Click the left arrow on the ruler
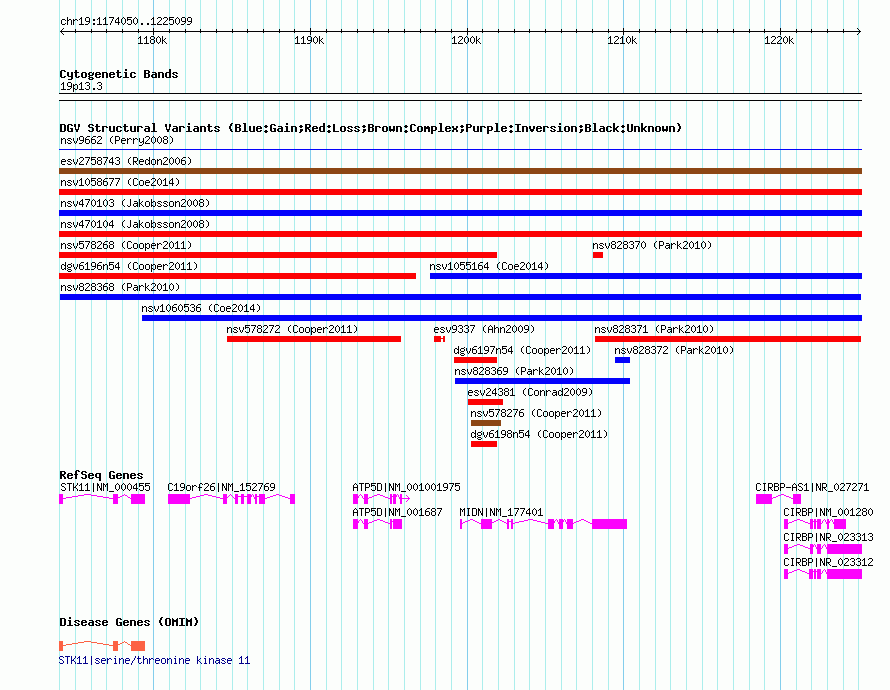 click(62, 31)
